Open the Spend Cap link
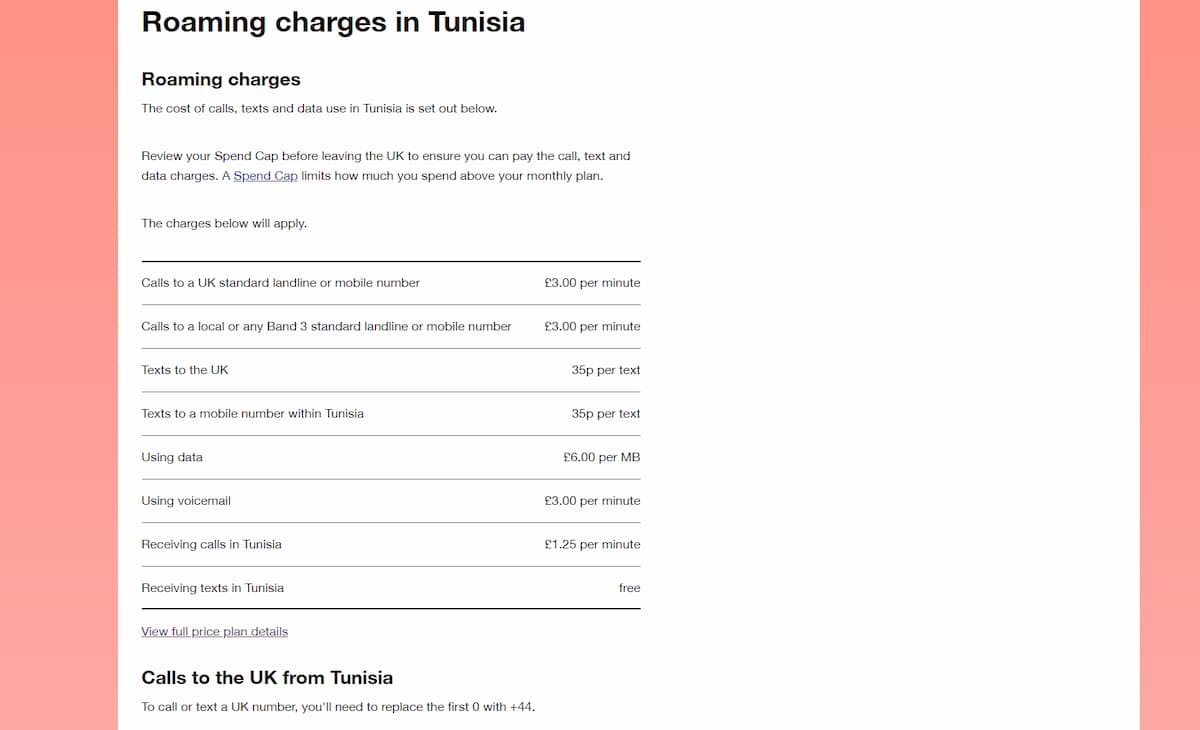The height and width of the screenshot is (730, 1200). pyautogui.click(x=265, y=176)
